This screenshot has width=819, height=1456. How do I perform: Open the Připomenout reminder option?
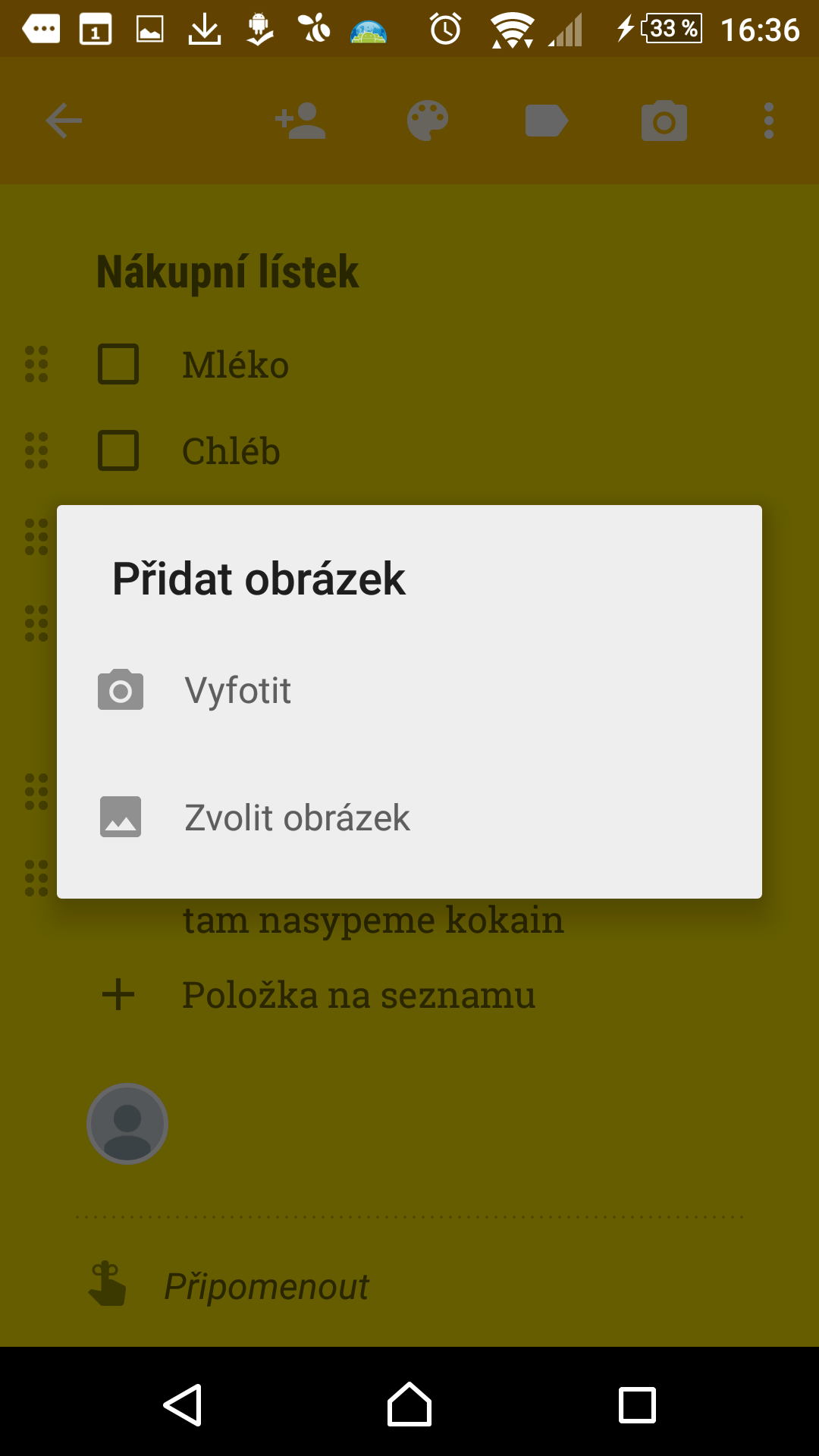tap(266, 1287)
